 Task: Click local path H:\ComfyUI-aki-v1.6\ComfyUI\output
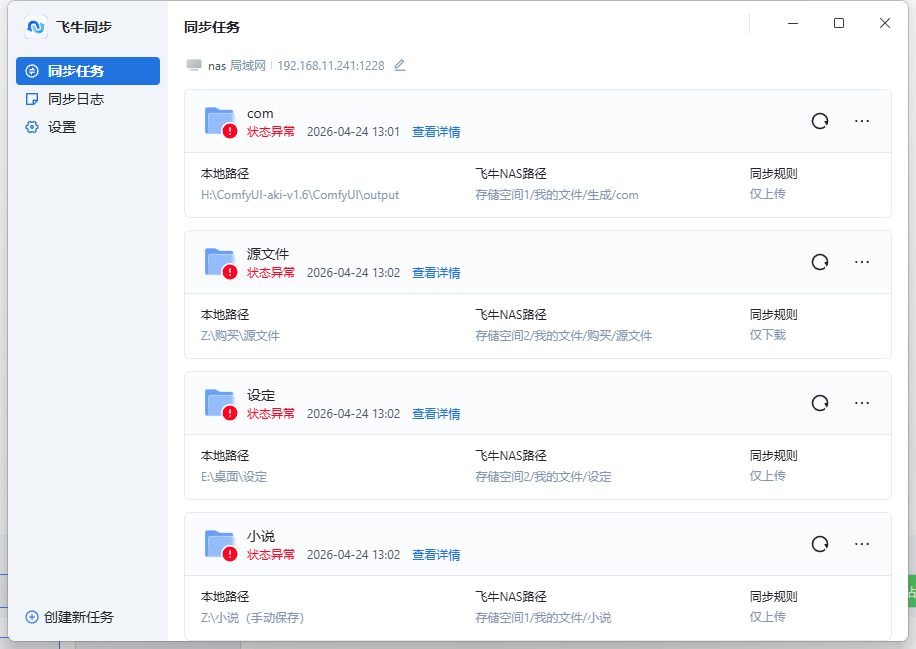tap(300, 195)
